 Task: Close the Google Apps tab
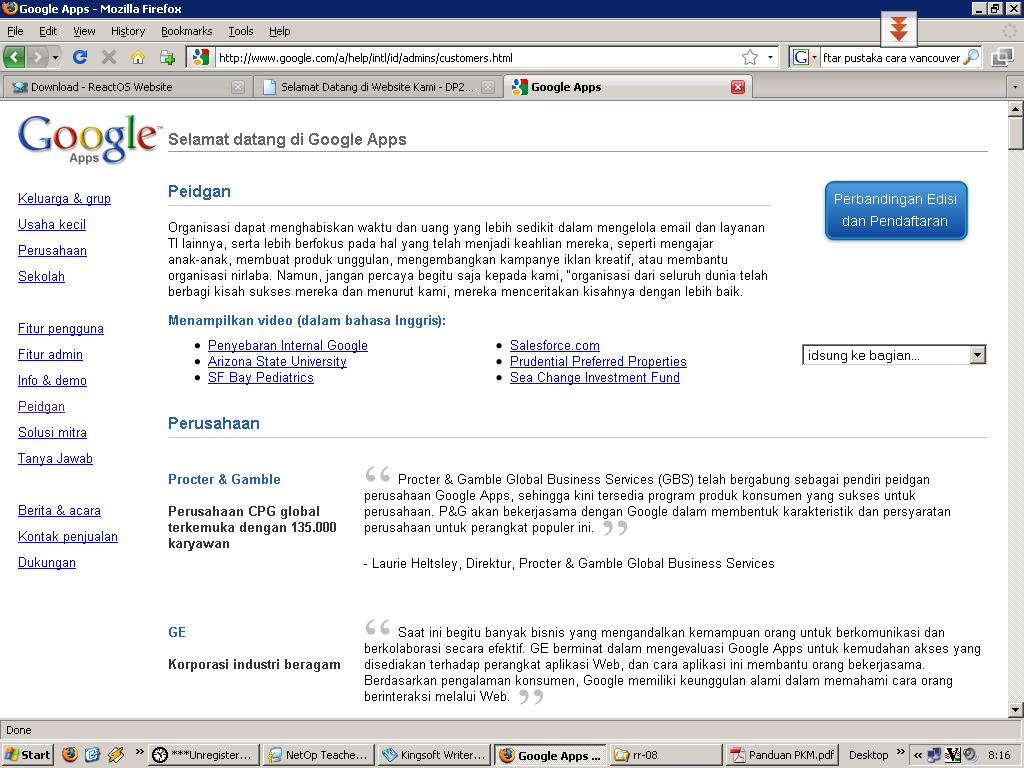coord(738,87)
